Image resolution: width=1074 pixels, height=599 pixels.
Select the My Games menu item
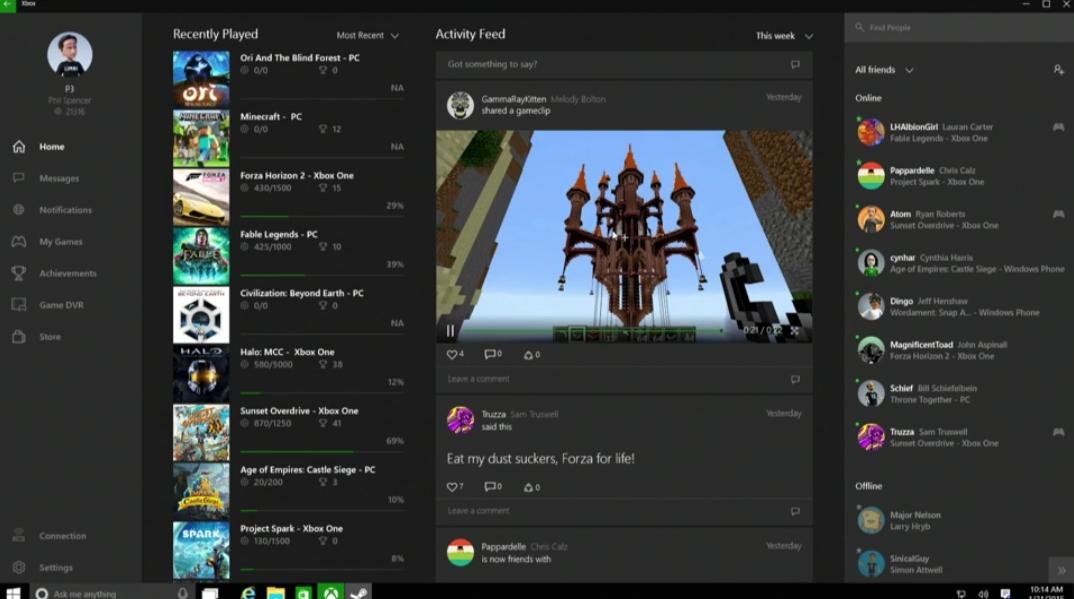coord(60,242)
